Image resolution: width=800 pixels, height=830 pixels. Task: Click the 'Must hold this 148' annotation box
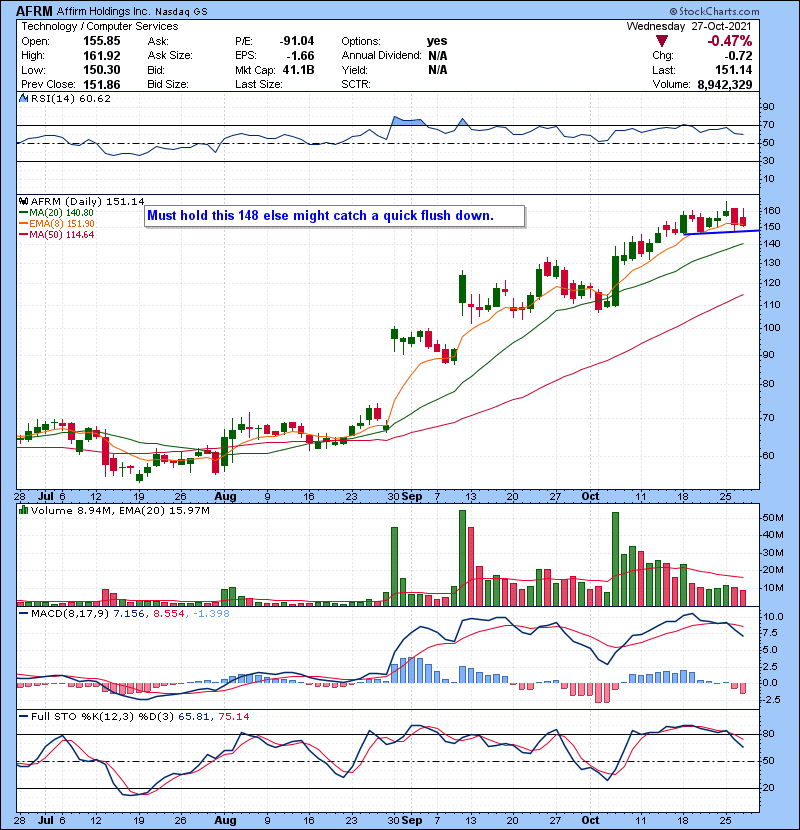(x=335, y=216)
